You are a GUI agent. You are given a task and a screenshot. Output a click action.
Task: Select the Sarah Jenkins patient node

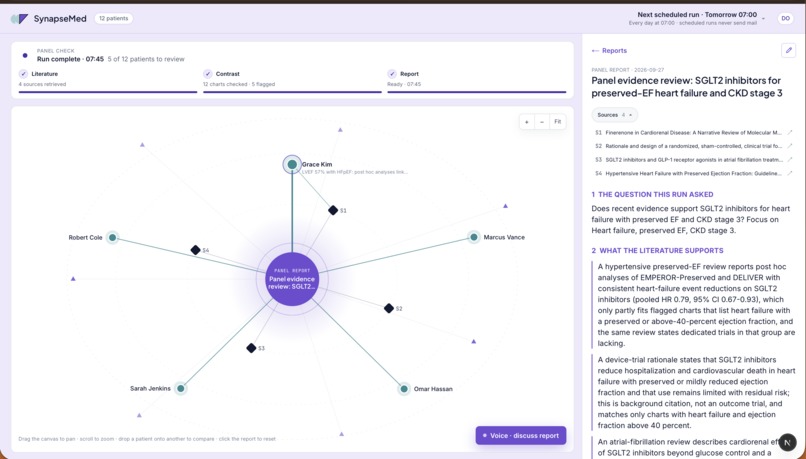[x=180, y=388]
